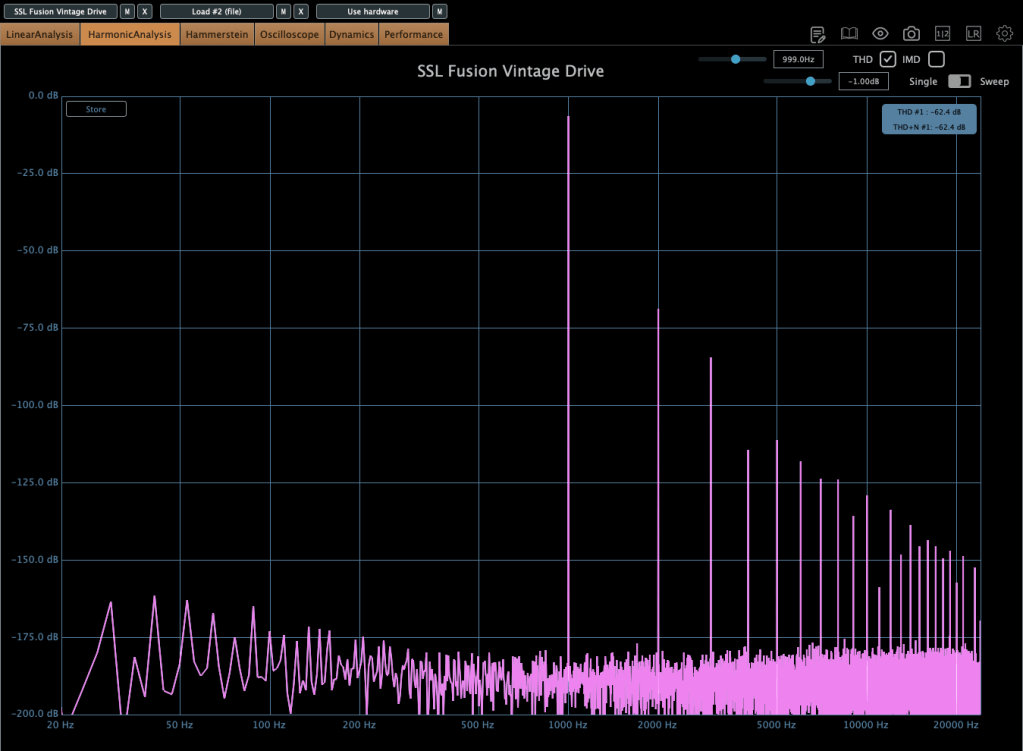Click the M button beside Use hardware
The height and width of the screenshot is (751, 1023).
pos(439,11)
